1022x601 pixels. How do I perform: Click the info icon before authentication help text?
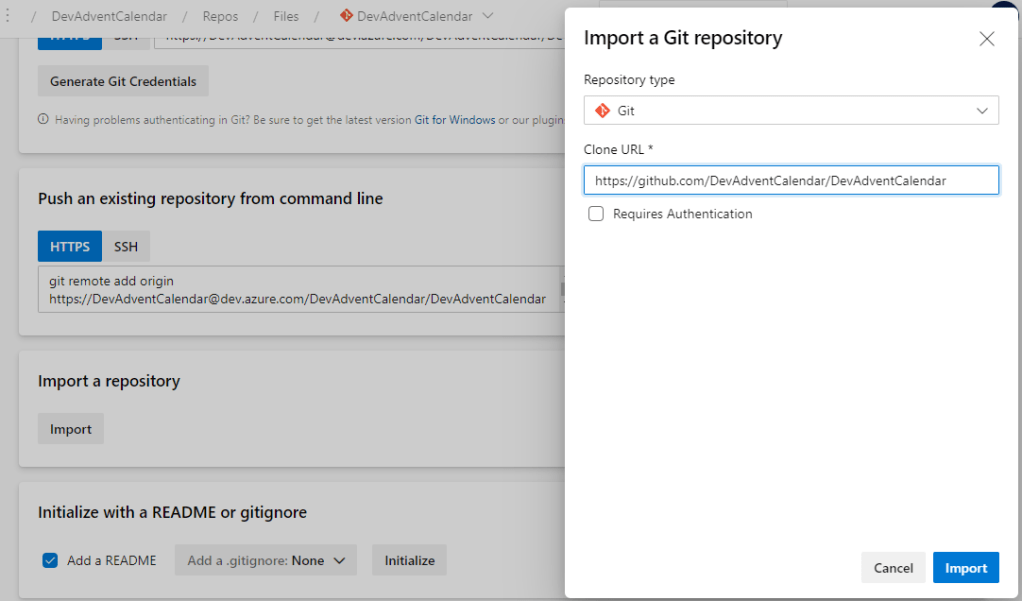[43, 120]
